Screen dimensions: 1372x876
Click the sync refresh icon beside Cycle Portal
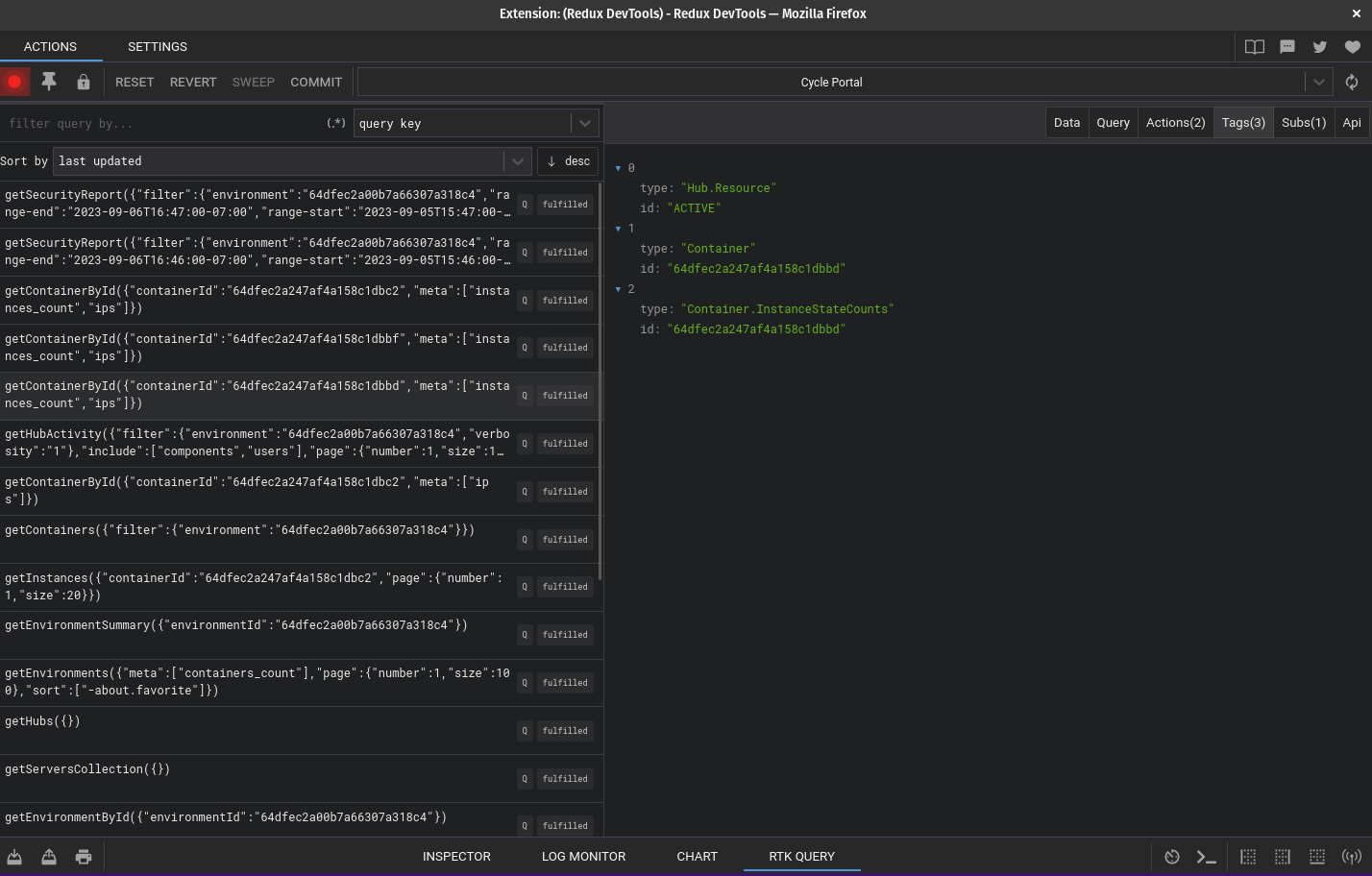click(x=1352, y=82)
